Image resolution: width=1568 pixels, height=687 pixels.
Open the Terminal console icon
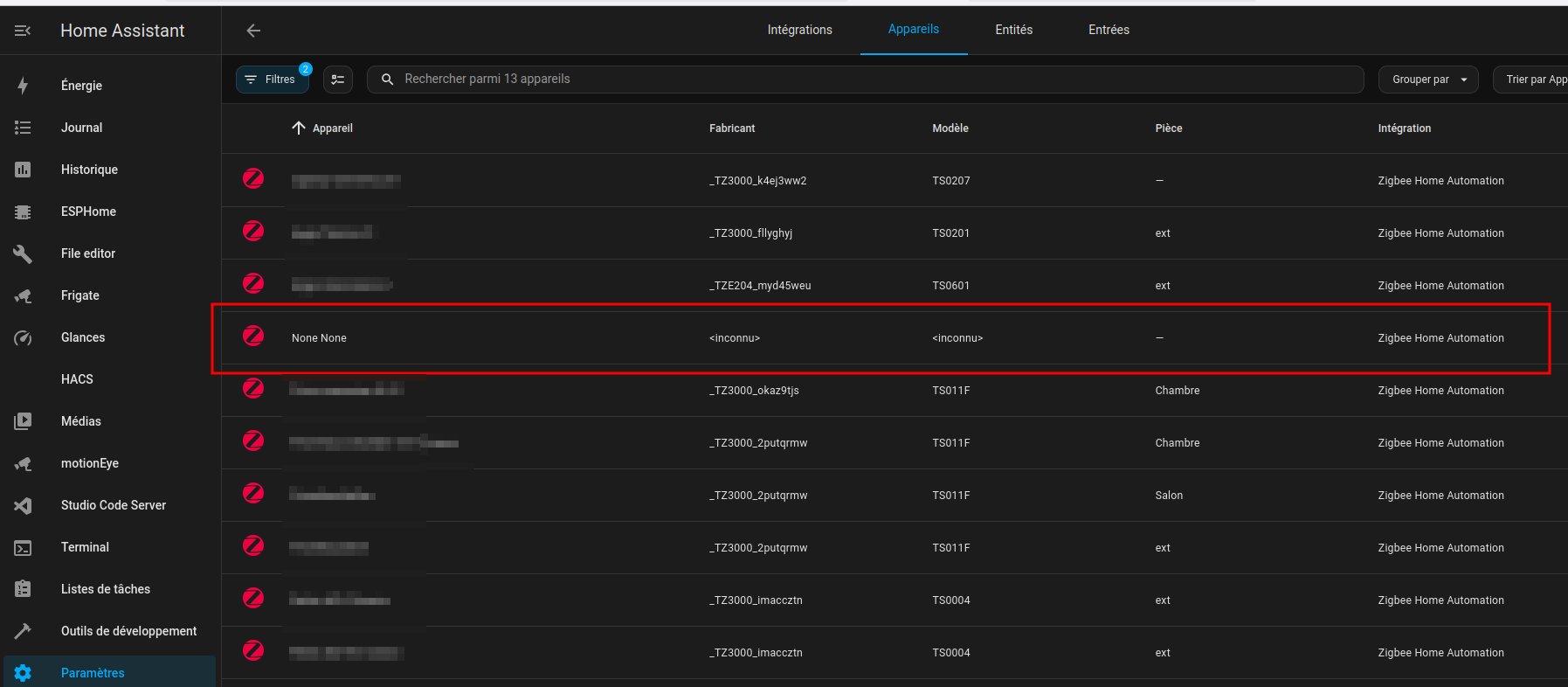pyautogui.click(x=23, y=547)
